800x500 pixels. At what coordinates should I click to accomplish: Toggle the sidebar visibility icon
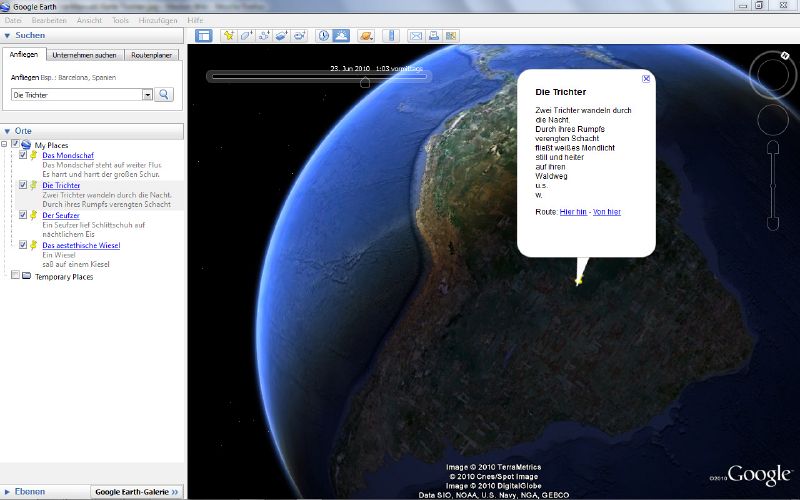[x=204, y=35]
